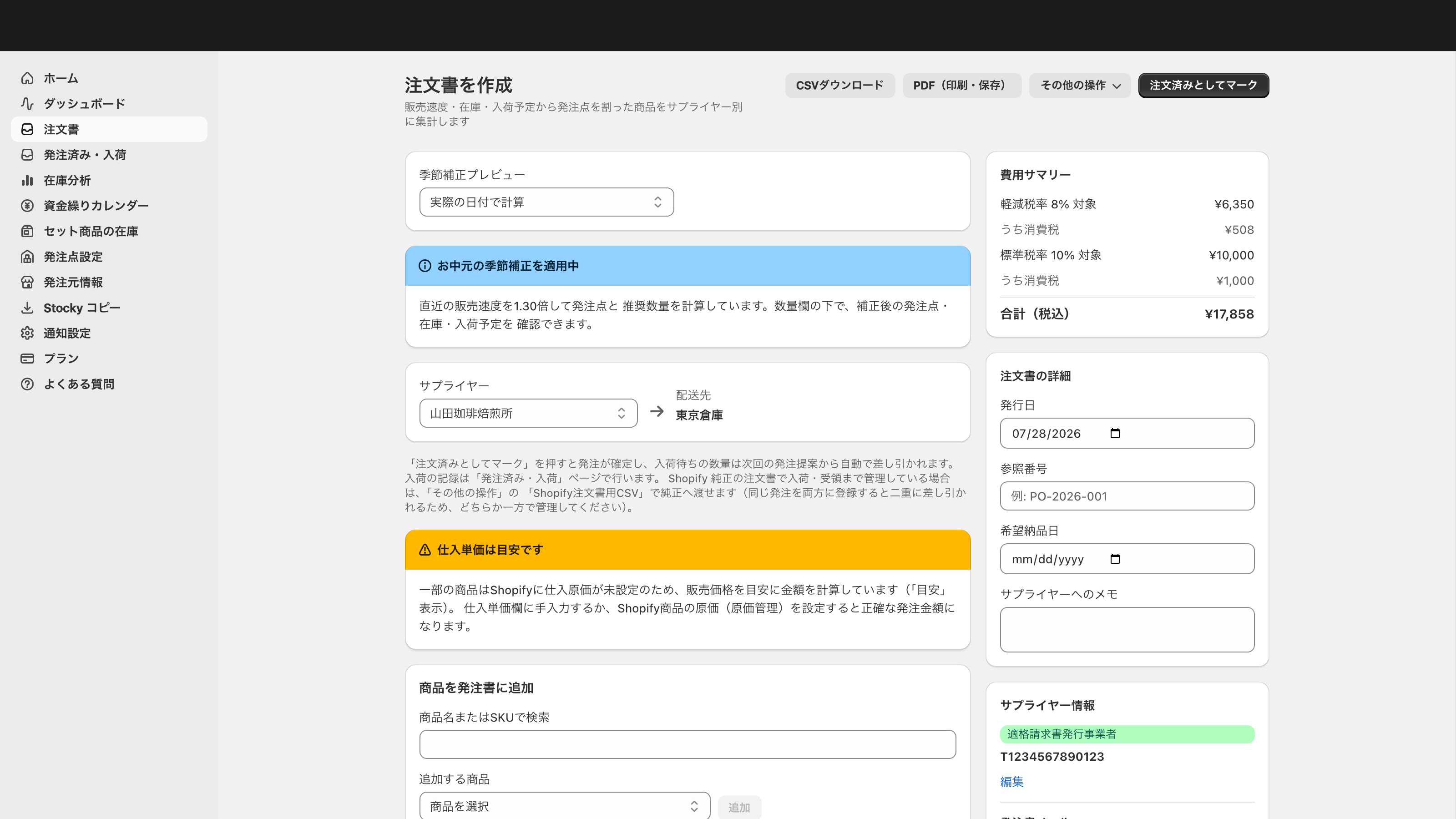
Task: Select 発注済み・入荷 in the sidebar
Action: [x=109, y=155]
